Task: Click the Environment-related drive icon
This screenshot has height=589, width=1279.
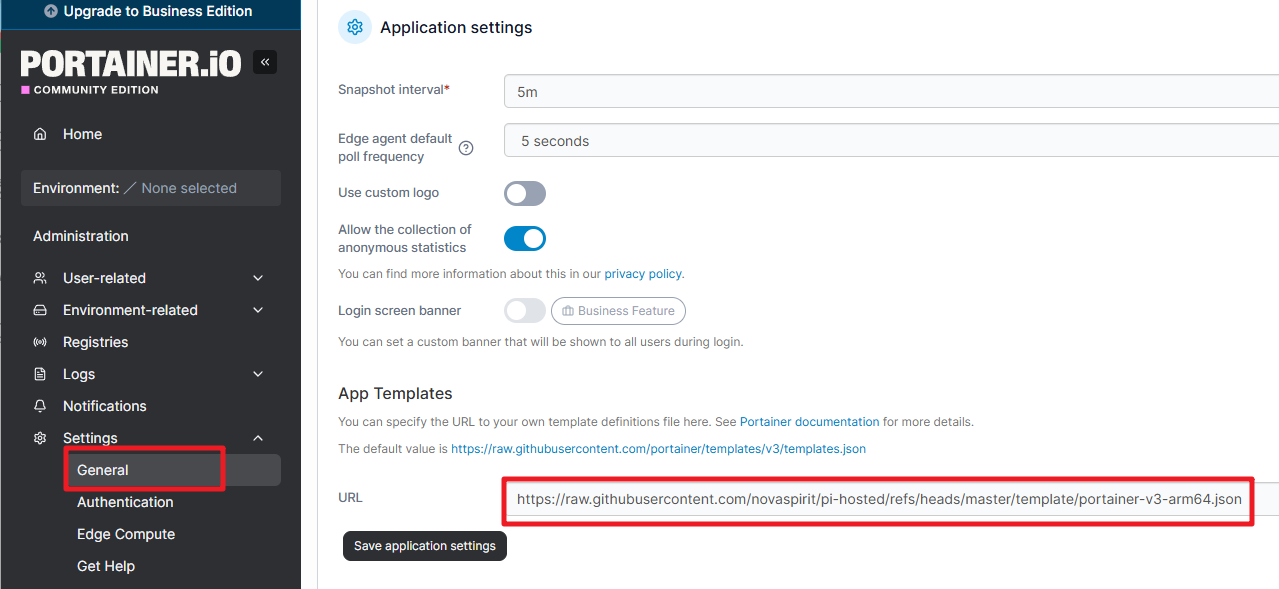Action: [40, 310]
